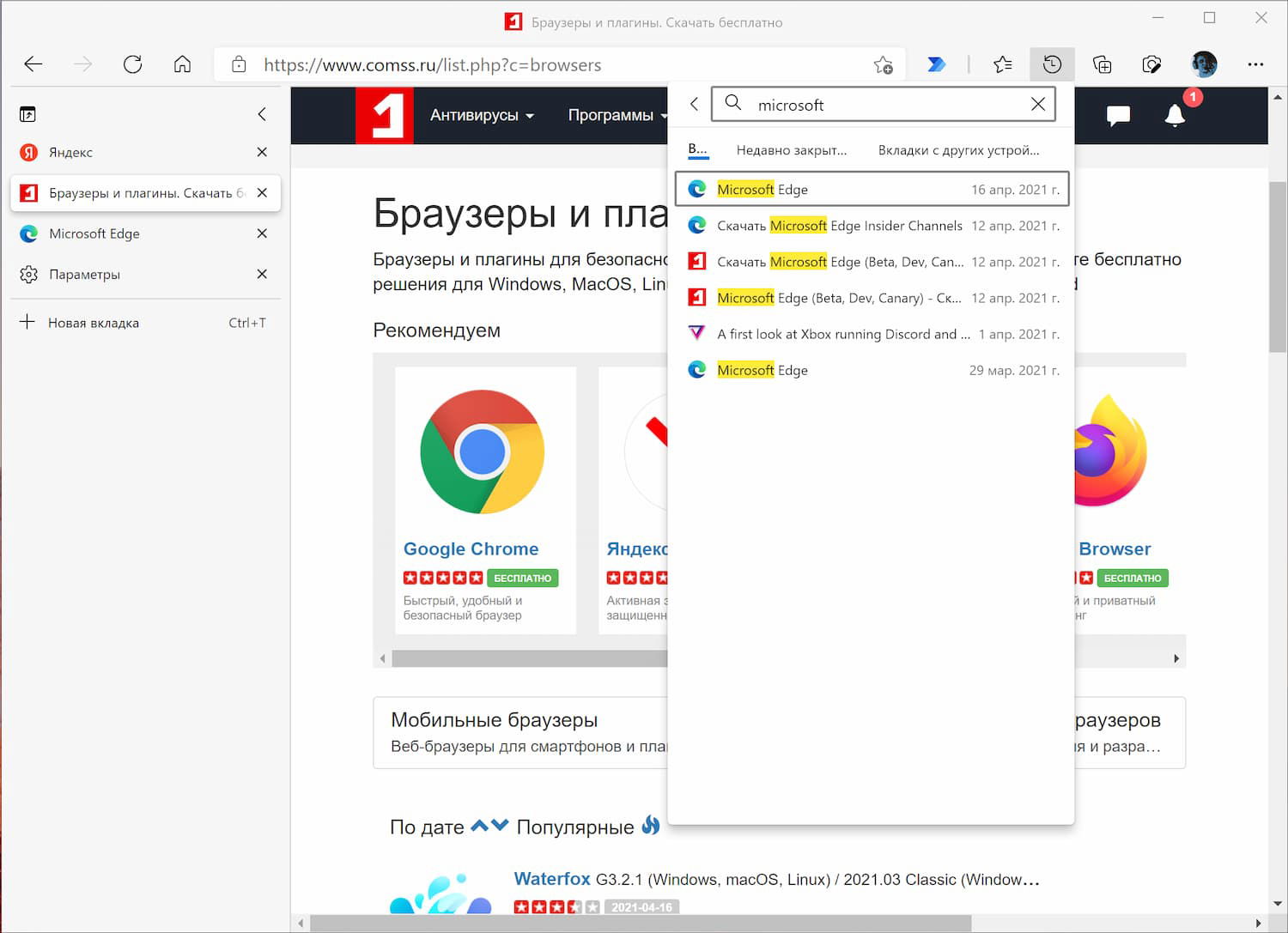
Task: View site information via the lock icon
Action: point(239,64)
